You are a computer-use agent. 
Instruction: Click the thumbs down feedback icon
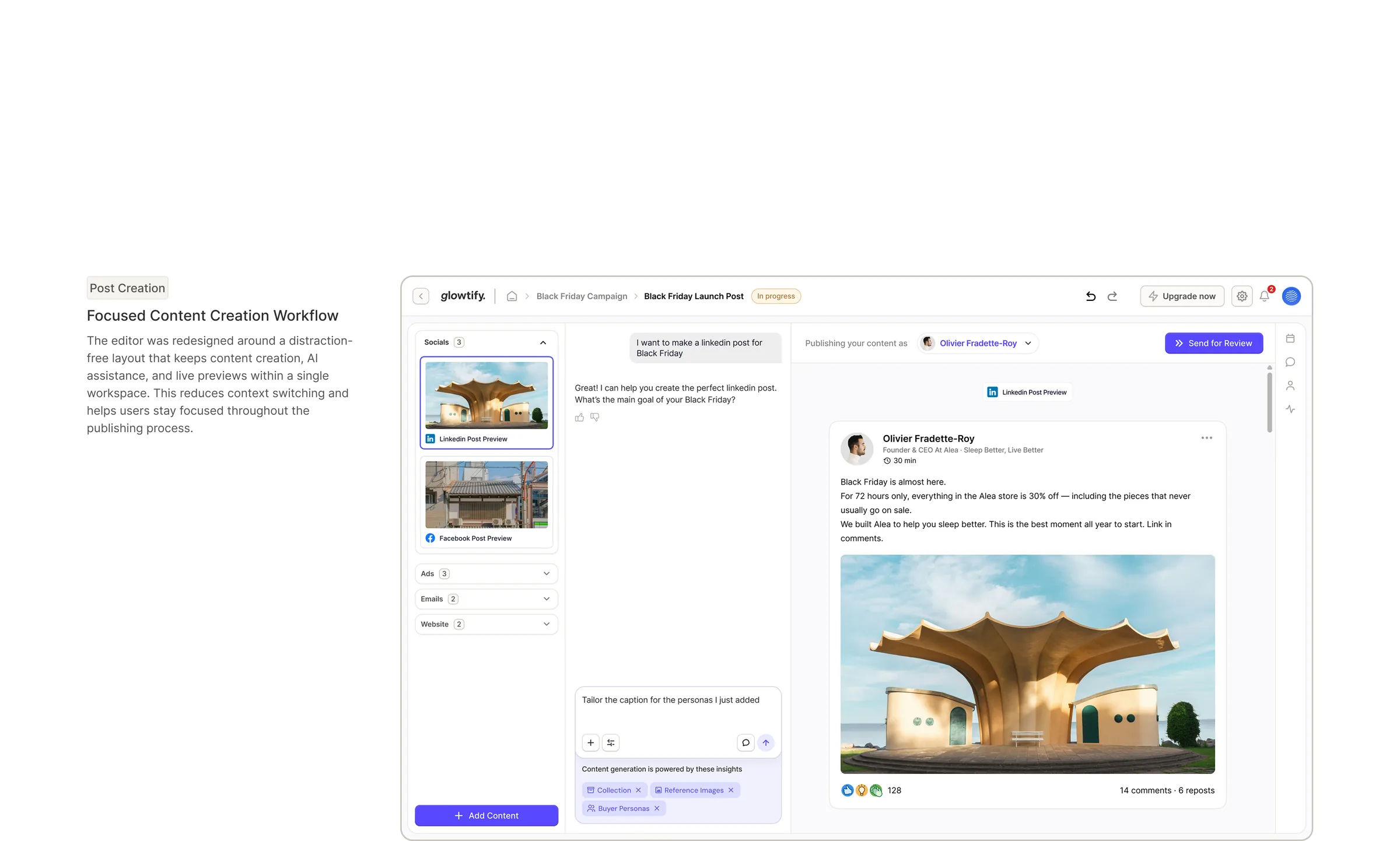coord(595,417)
